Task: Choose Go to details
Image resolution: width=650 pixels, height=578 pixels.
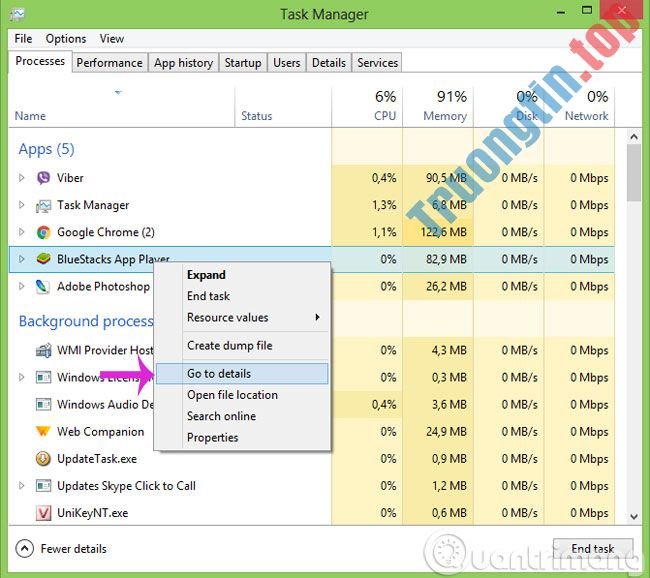Action: [x=242, y=374]
